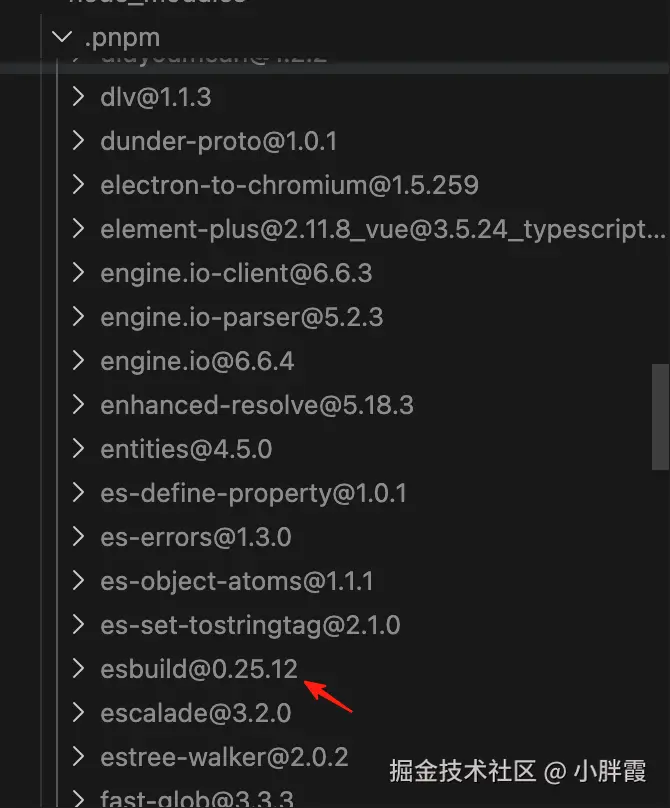Viewport: 670px width, 808px height.
Task: Collapse the .pnpm folder chevron
Action: [62, 38]
